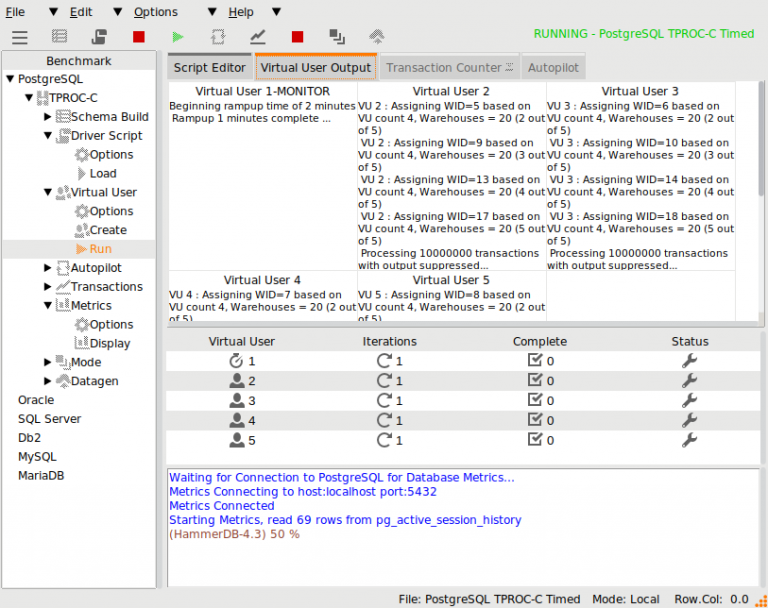
Task: Click wrench status icon for Virtual User 3
Action: click(689, 401)
